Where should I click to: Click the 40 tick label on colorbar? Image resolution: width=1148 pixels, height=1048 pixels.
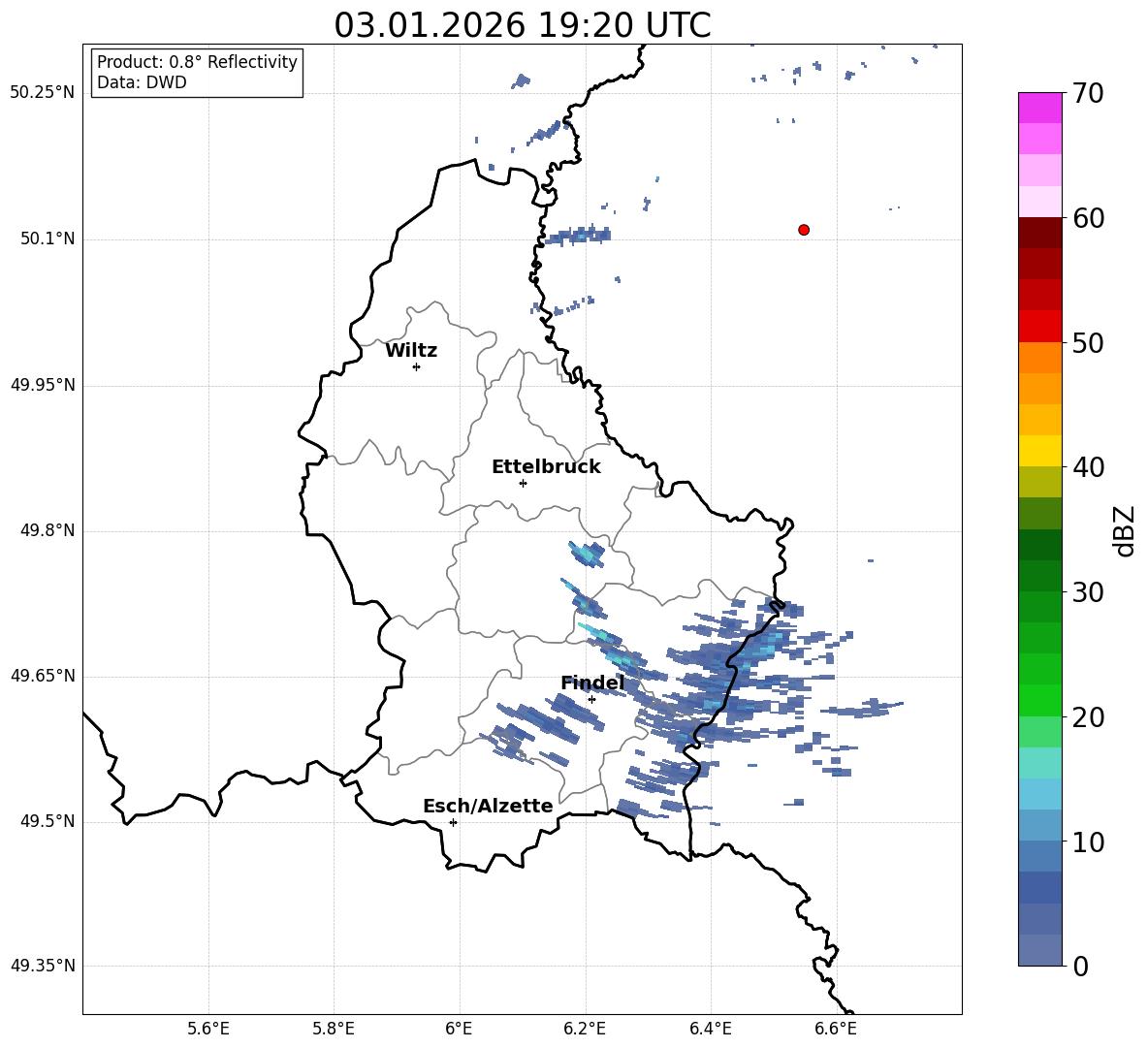pos(1089,467)
